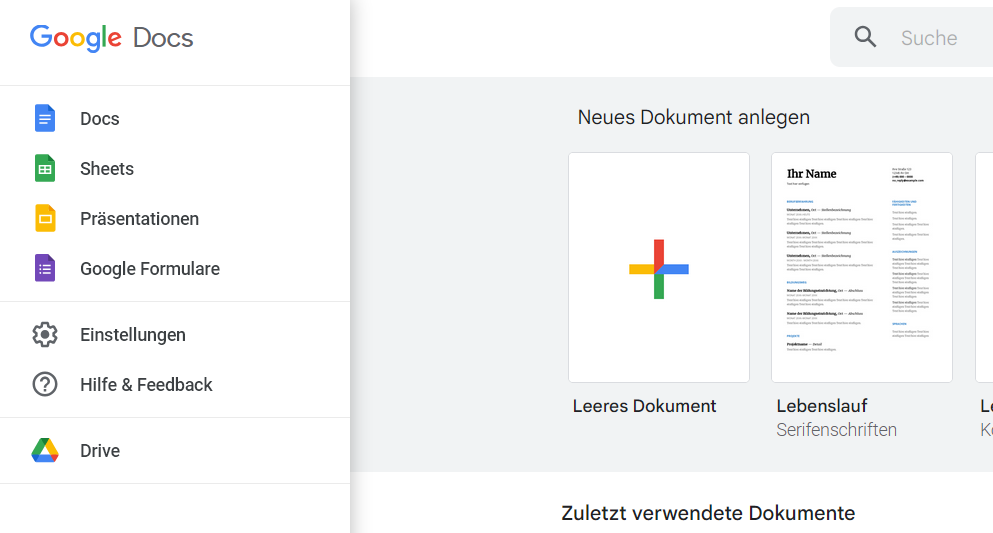This screenshot has width=993, height=533.
Task: Click the Leeres Dokument label
Action: pyautogui.click(x=644, y=406)
